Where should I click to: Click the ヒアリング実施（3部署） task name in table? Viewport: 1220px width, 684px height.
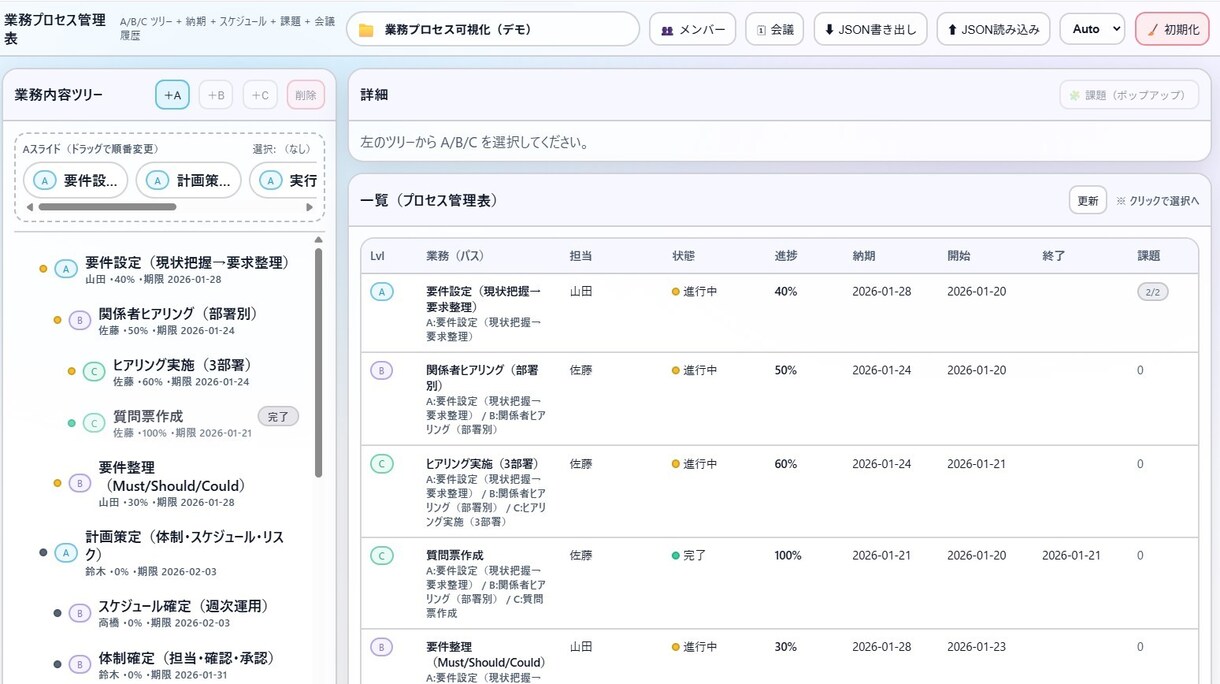click(x=483, y=464)
